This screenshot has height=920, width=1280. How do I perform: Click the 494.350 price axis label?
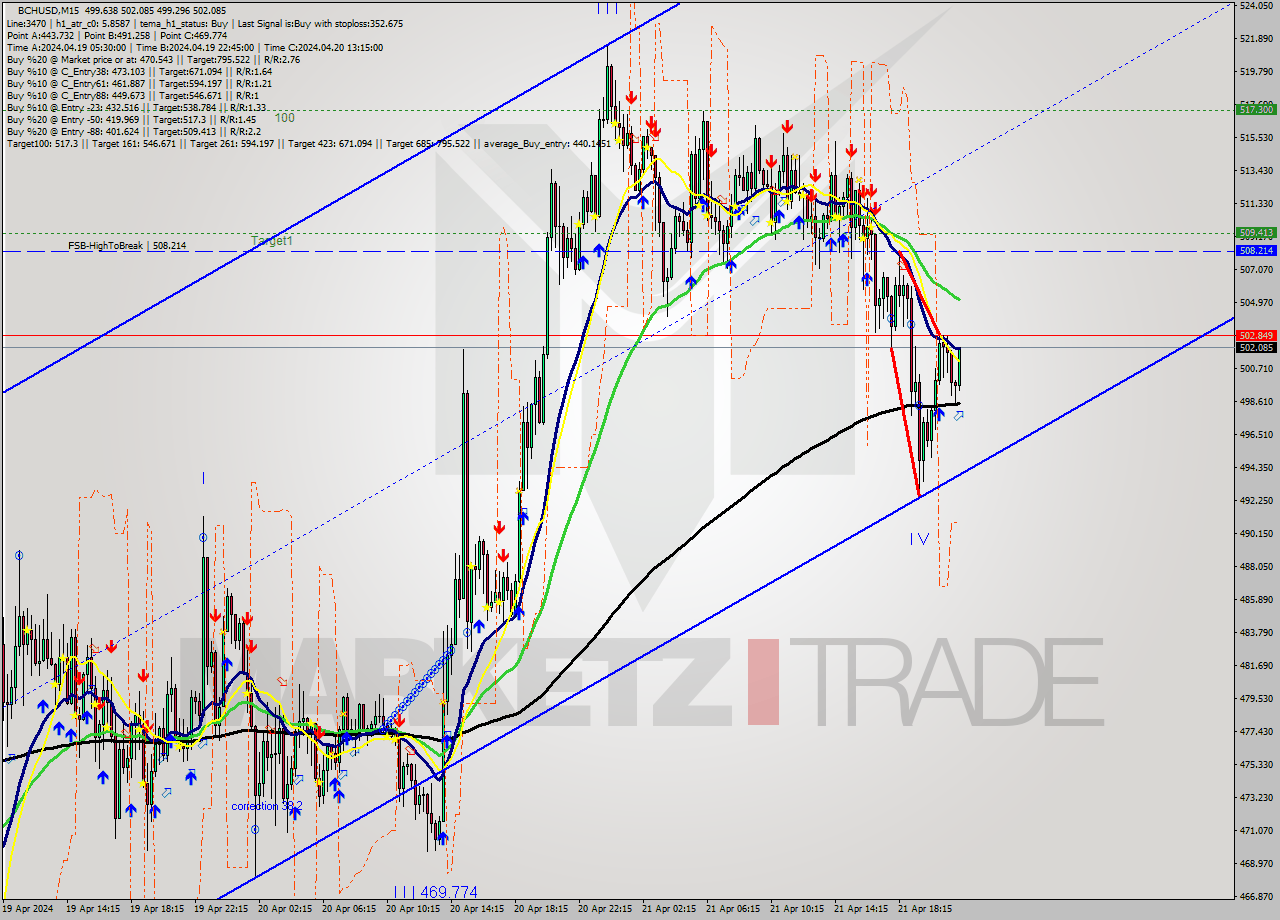coord(1256,468)
